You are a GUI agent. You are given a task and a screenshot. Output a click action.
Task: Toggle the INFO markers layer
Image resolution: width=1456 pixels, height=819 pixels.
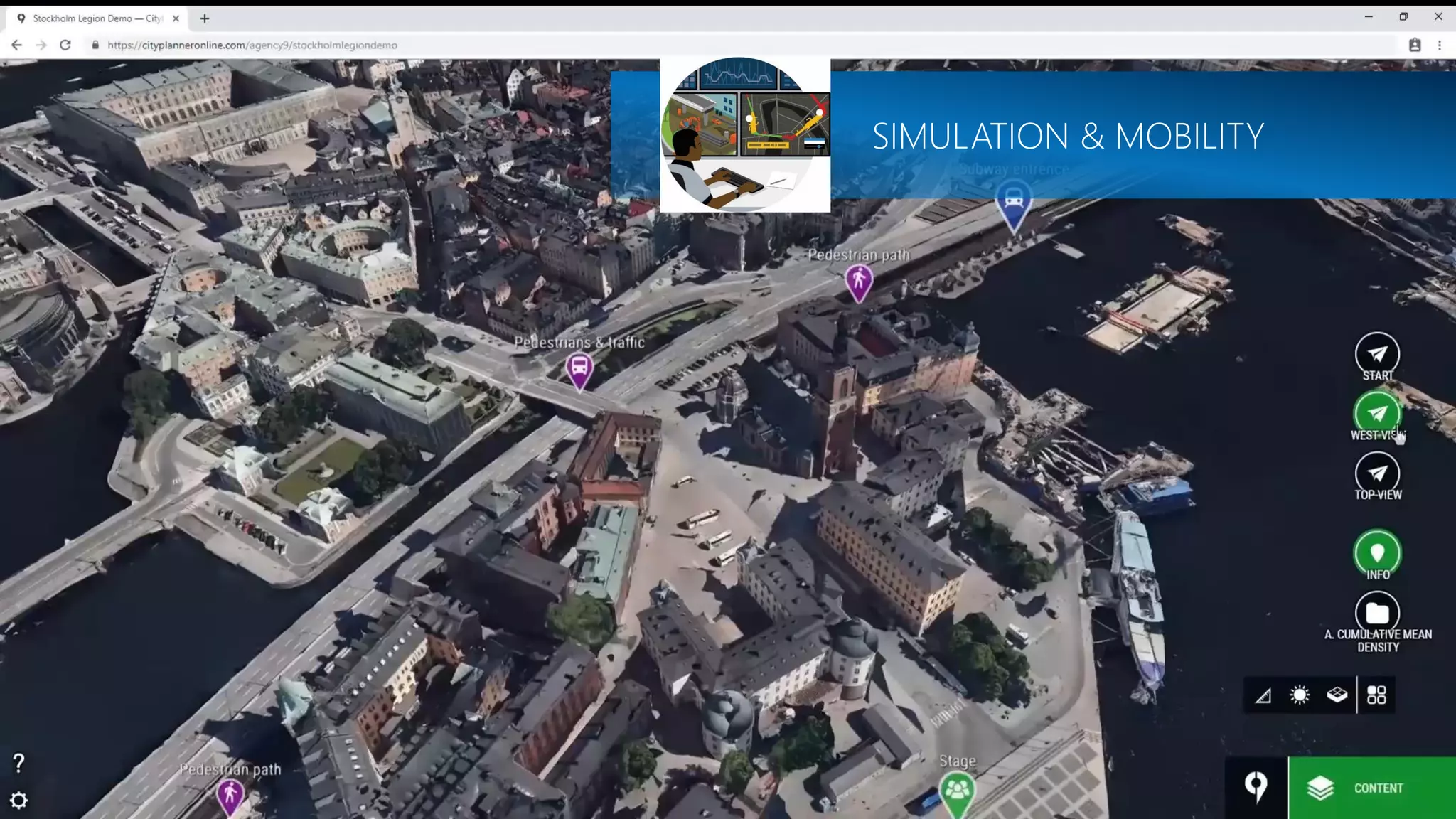click(1377, 552)
